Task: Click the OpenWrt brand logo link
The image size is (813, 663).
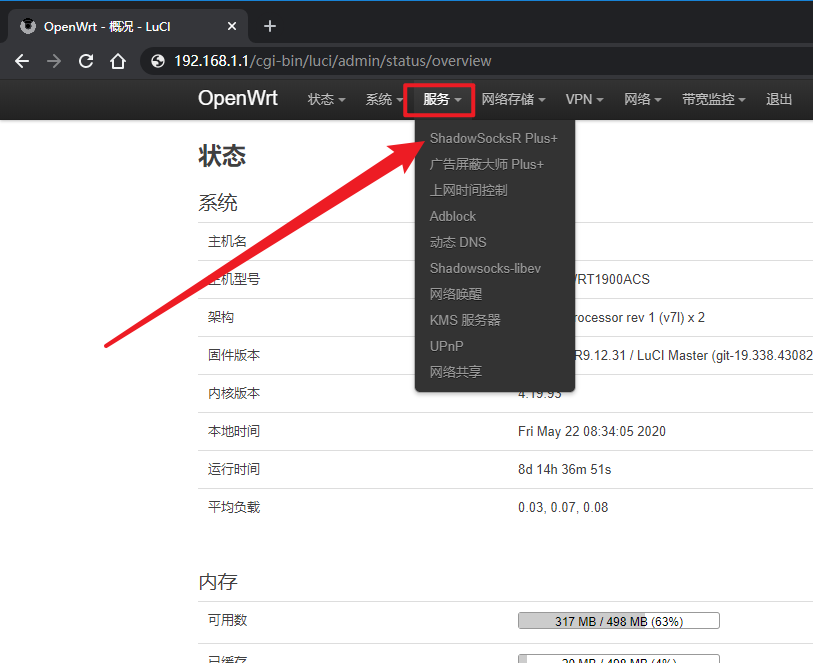Action: tap(238, 98)
